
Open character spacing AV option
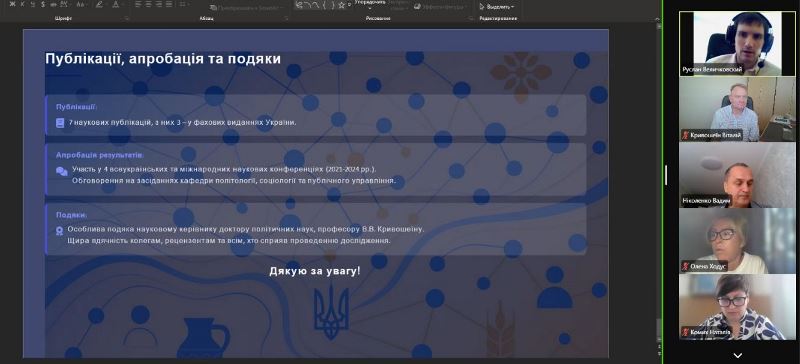pyautogui.click(x=64, y=4)
